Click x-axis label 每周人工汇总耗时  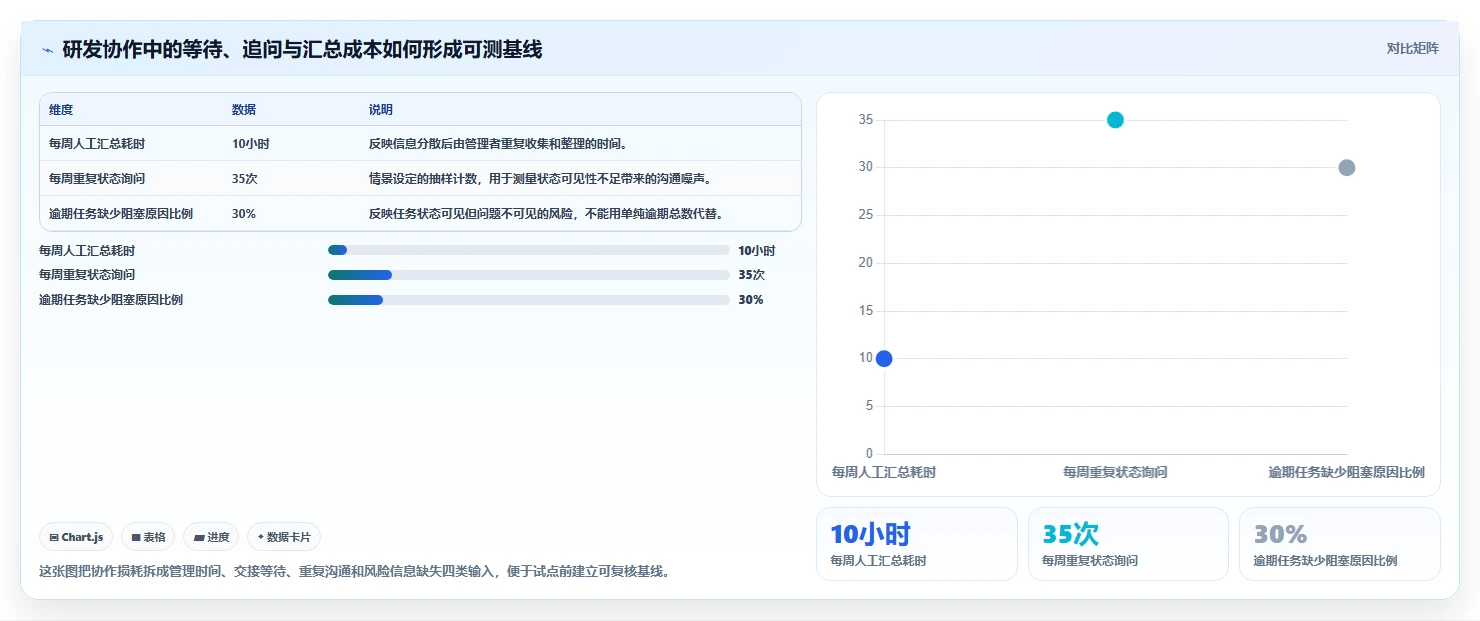(x=884, y=472)
